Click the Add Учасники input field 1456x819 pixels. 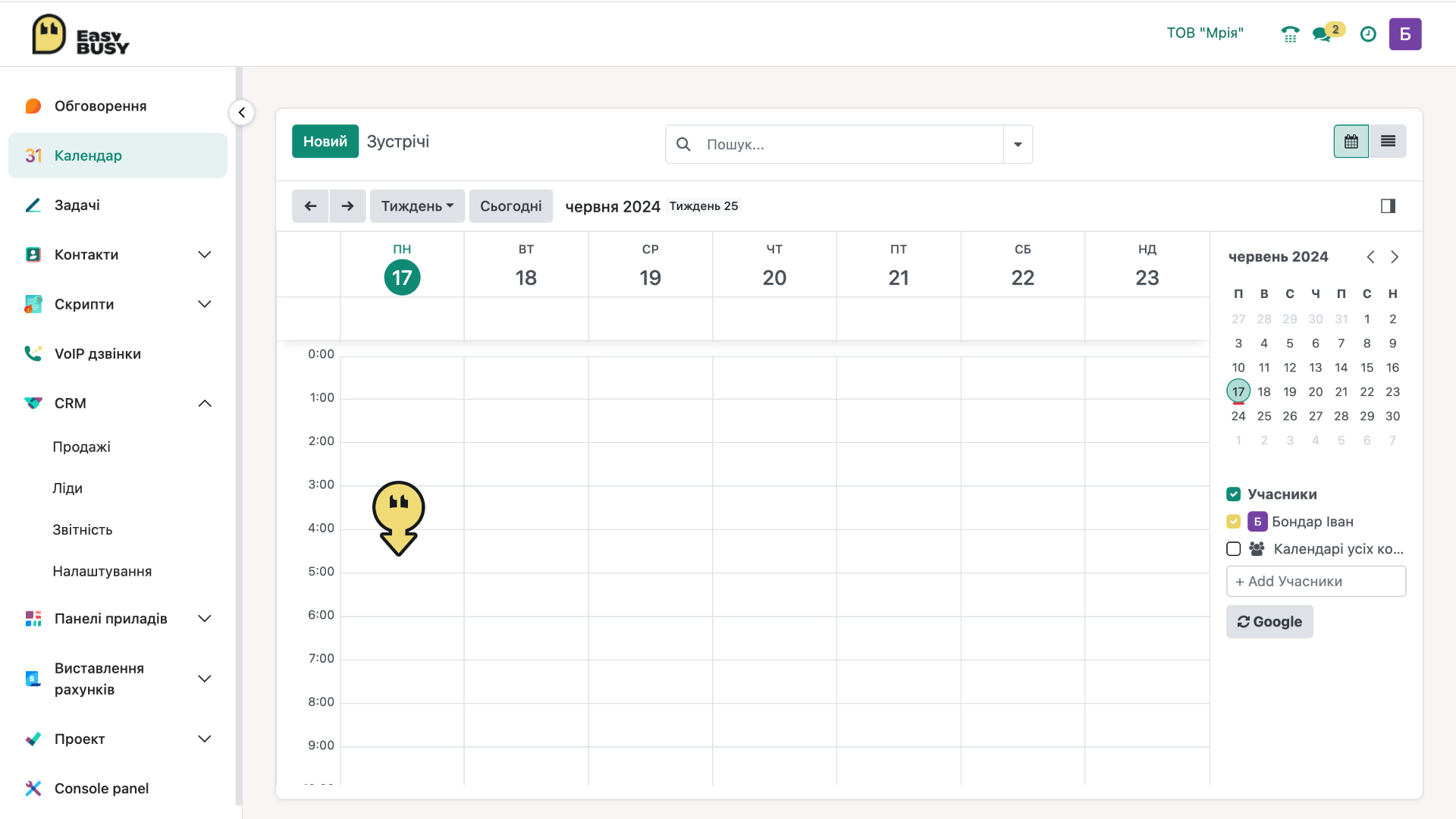coord(1316,582)
